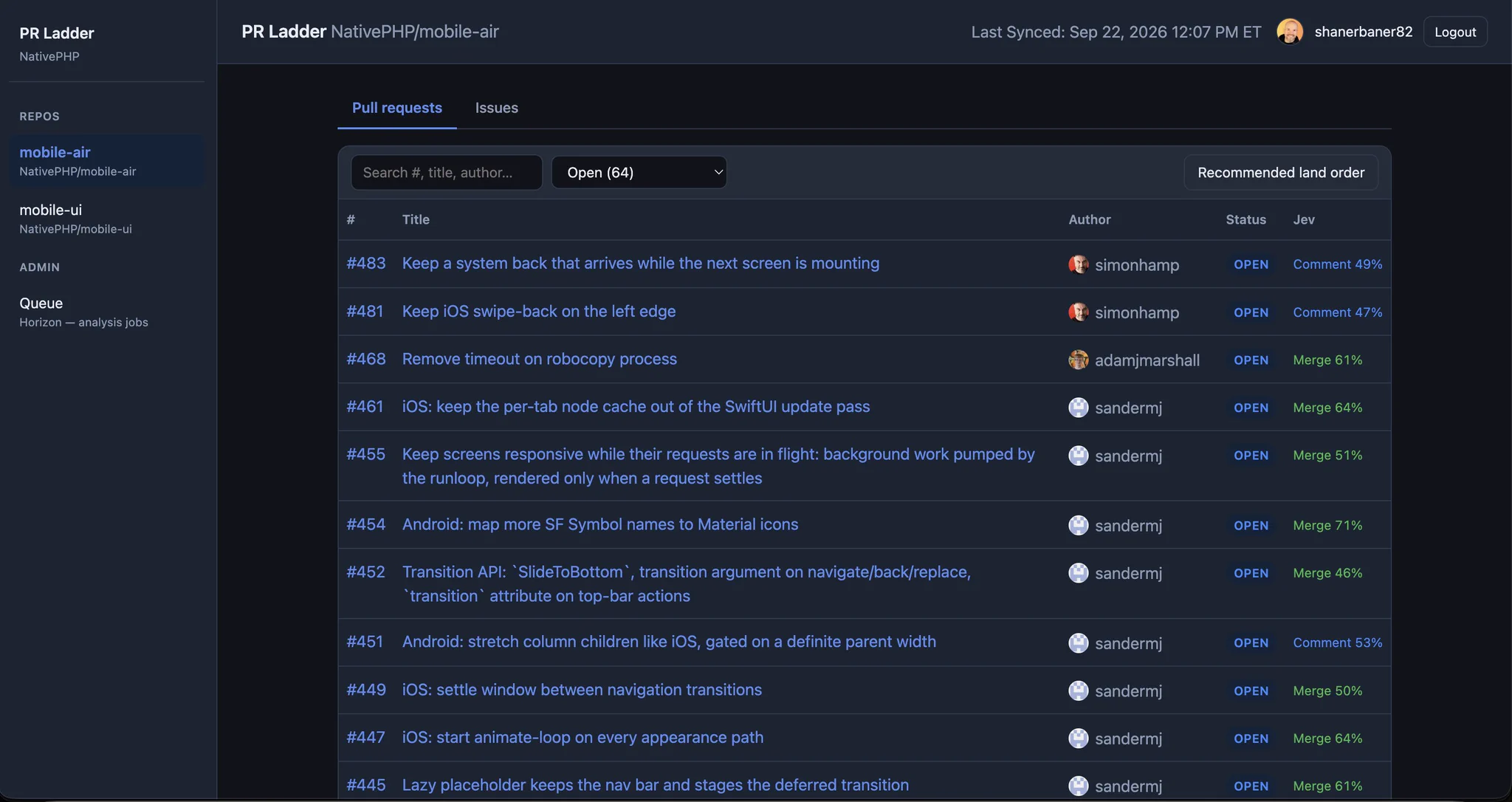Select the mobile-ui repo in the sidebar

point(107,218)
